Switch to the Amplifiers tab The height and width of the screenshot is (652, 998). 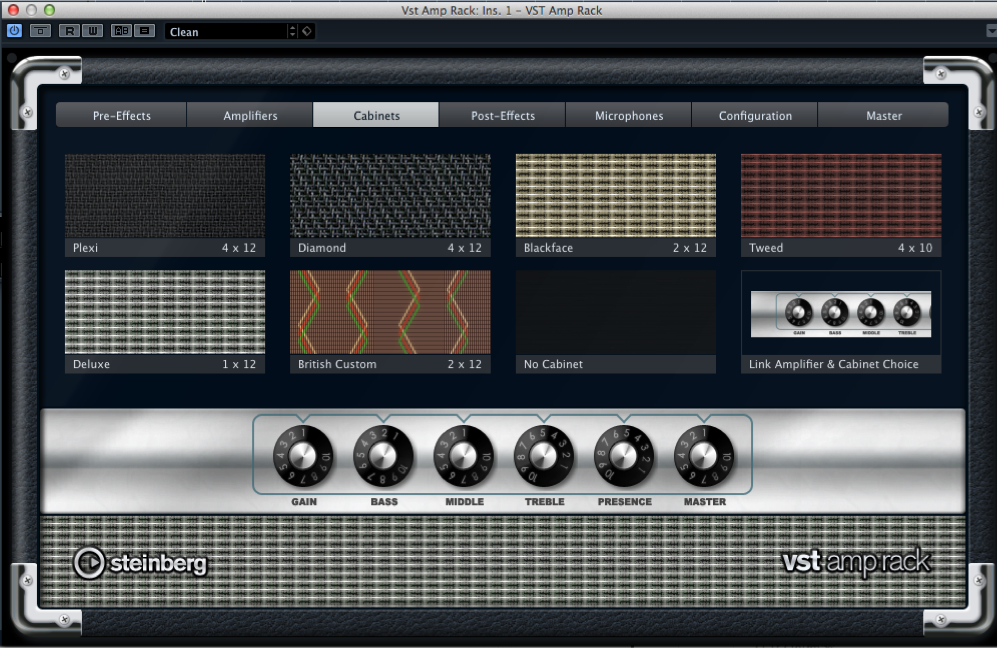(x=250, y=115)
